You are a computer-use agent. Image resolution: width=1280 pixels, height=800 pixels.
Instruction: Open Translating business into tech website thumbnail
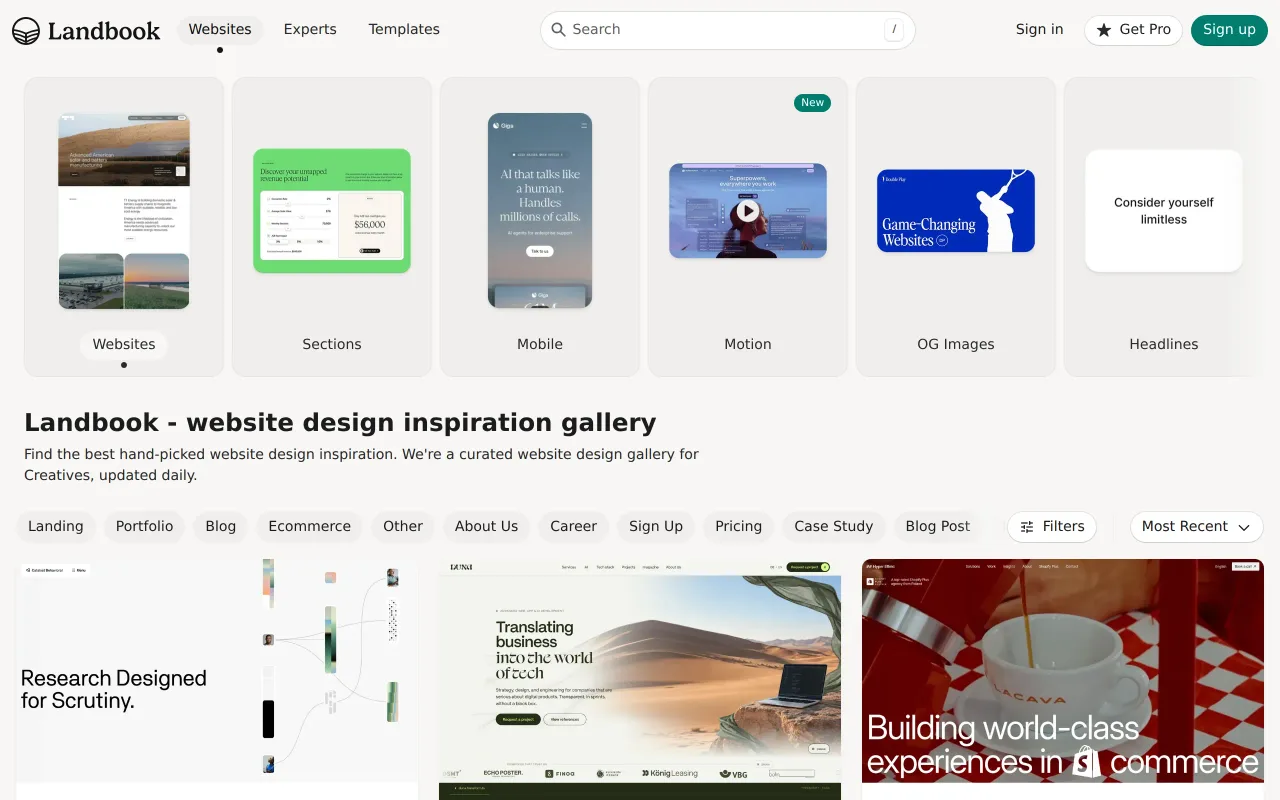[640, 680]
